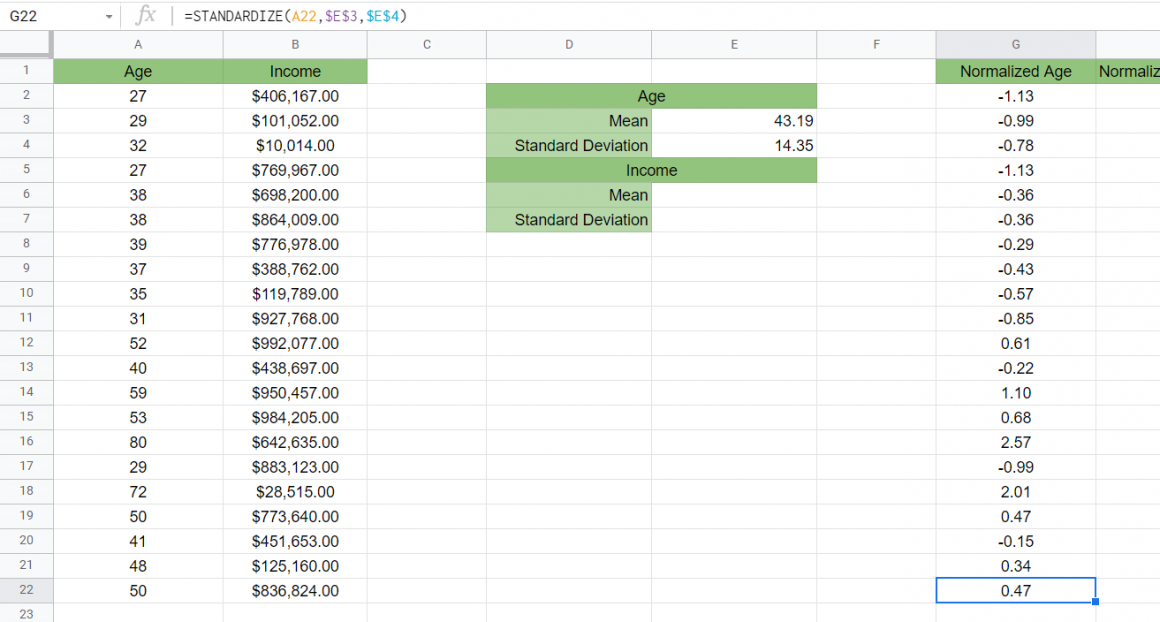This screenshot has height=622, width=1160.
Task: Open the Name Box dropdown arrow
Action: coord(110,16)
